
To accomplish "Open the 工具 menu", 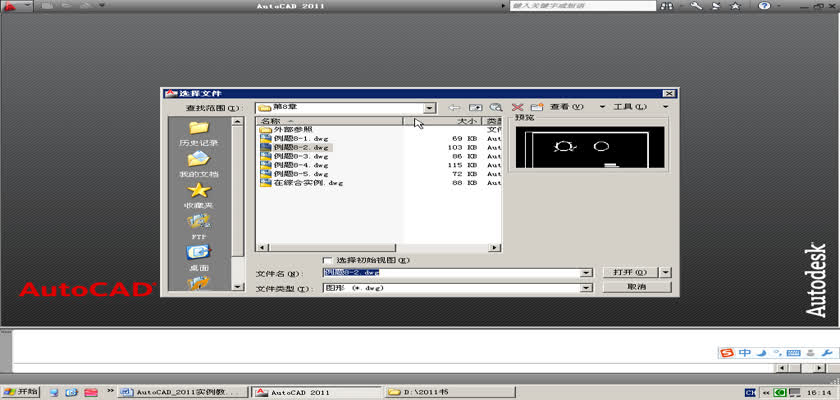I will (x=630, y=107).
